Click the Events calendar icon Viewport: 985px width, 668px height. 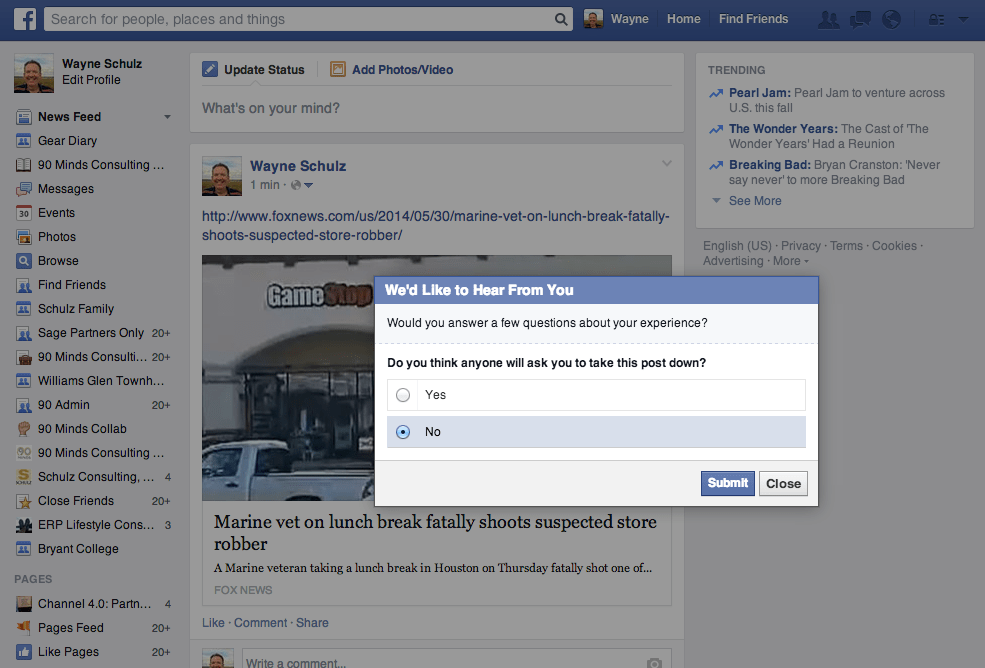23,213
